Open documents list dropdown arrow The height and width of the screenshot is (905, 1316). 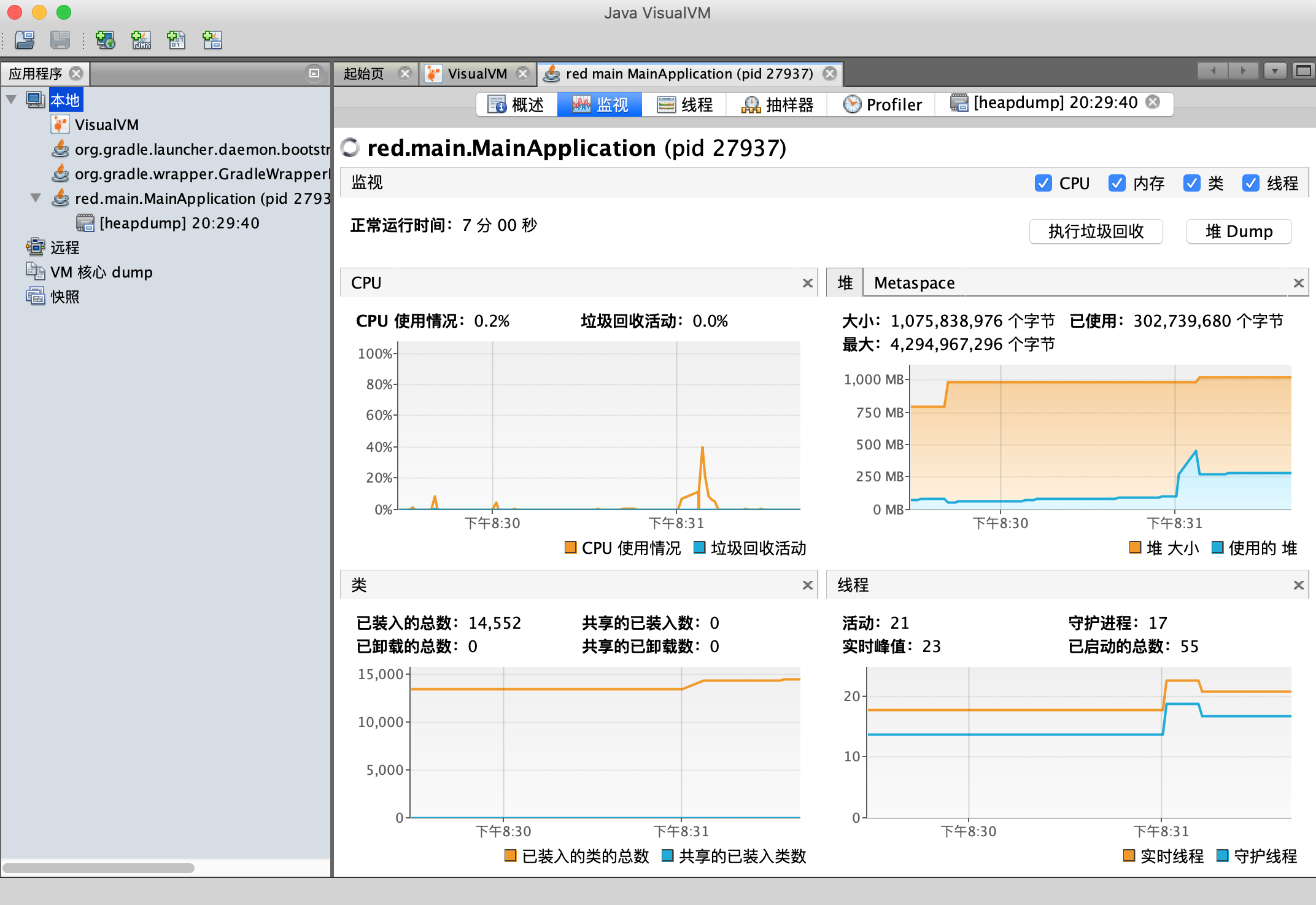[1275, 71]
